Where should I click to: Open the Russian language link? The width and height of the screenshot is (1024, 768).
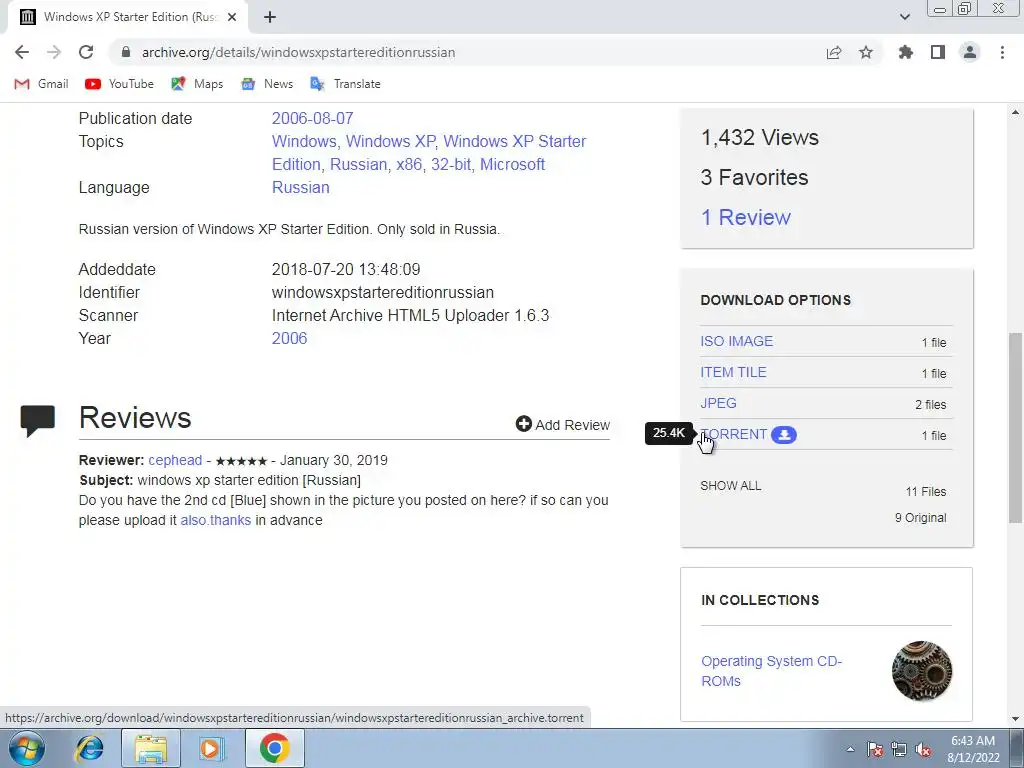click(300, 187)
